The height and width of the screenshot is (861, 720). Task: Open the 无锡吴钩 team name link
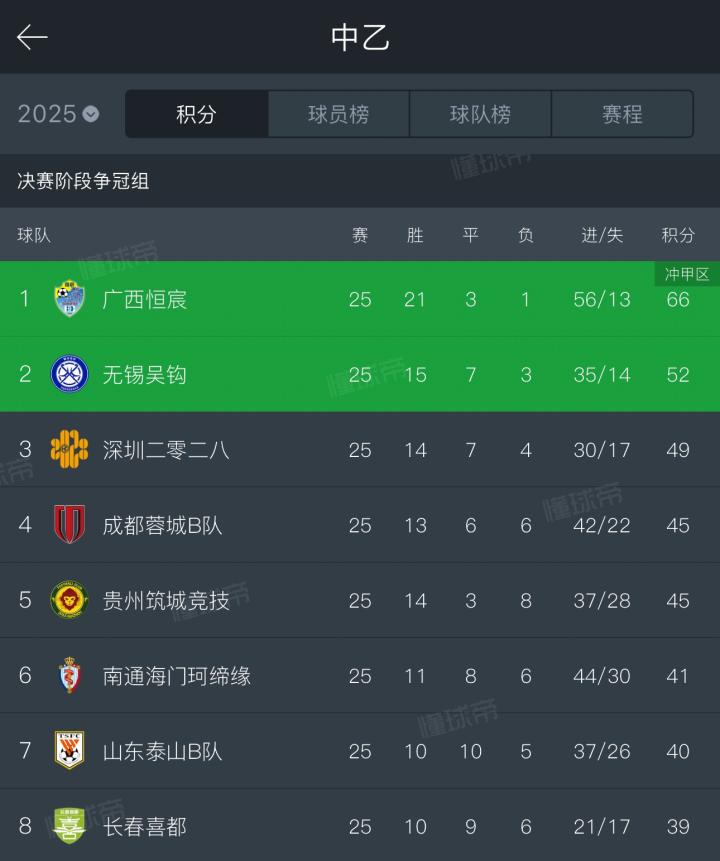click(145, 374)
